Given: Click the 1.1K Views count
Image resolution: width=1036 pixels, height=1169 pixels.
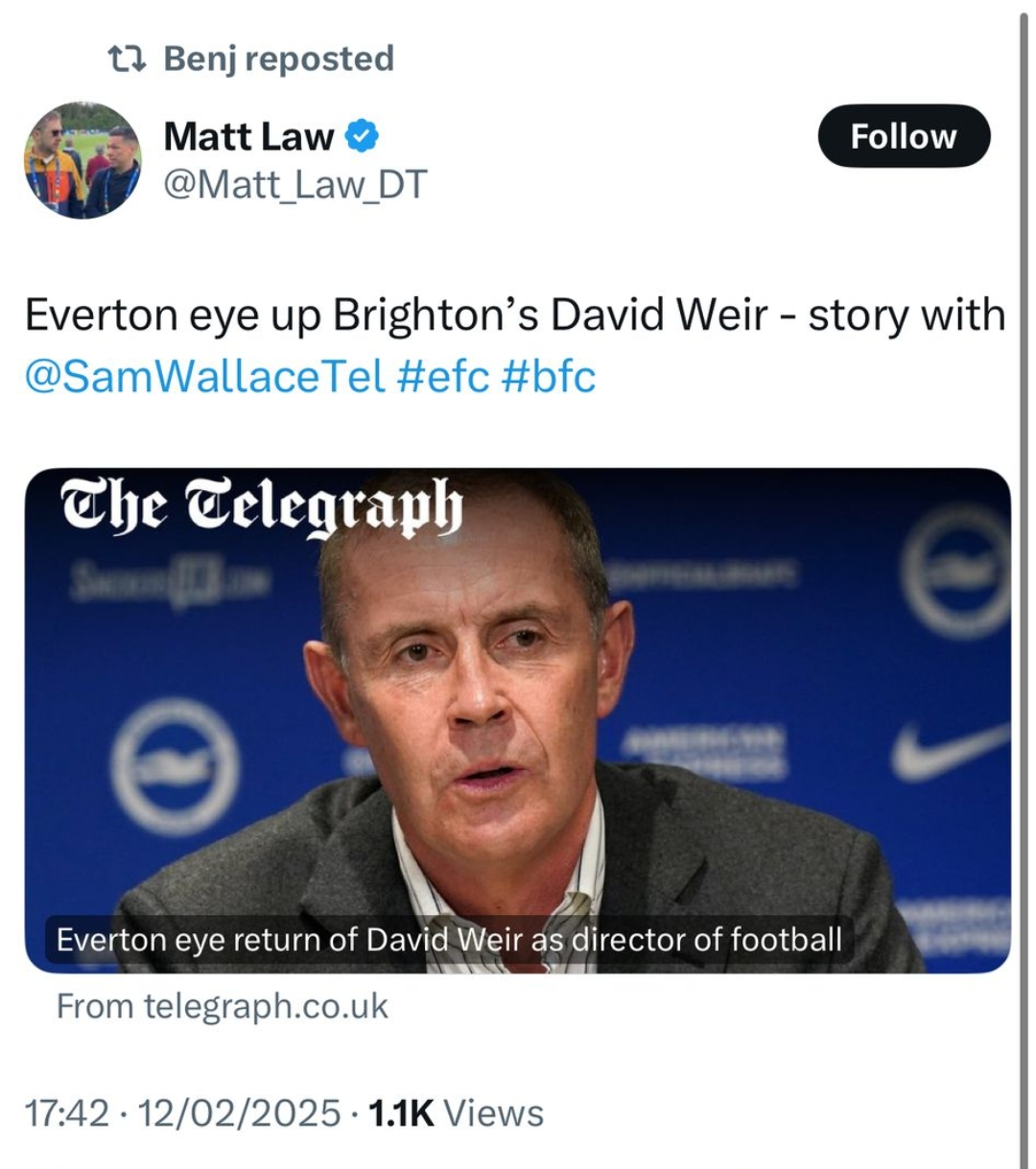Looking at the screenshot, I should coord(456,1113).
